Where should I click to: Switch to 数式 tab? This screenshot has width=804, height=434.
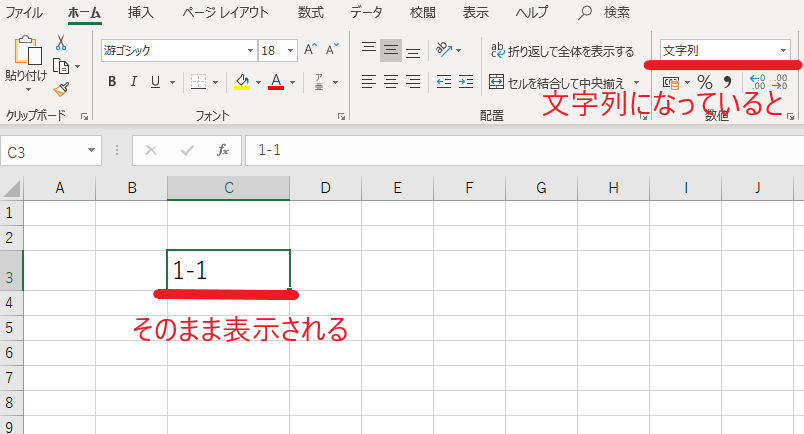coord(310,12)
